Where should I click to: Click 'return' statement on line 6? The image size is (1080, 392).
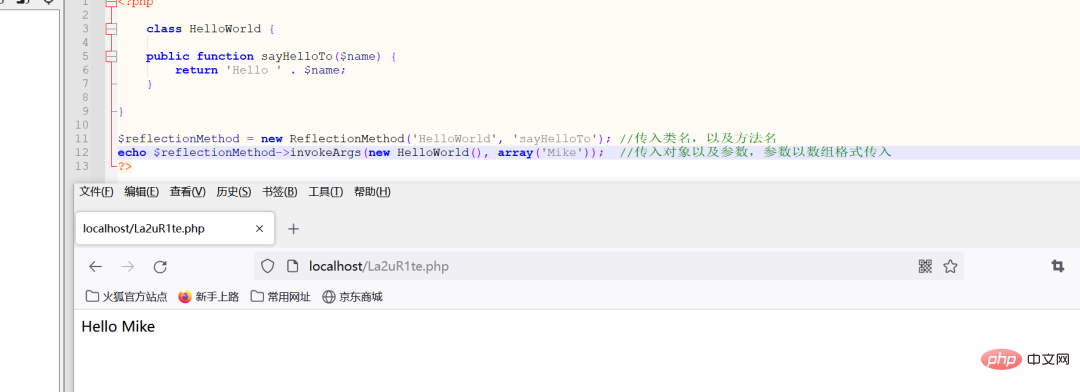pyautogui.click(x=196, y=70)
